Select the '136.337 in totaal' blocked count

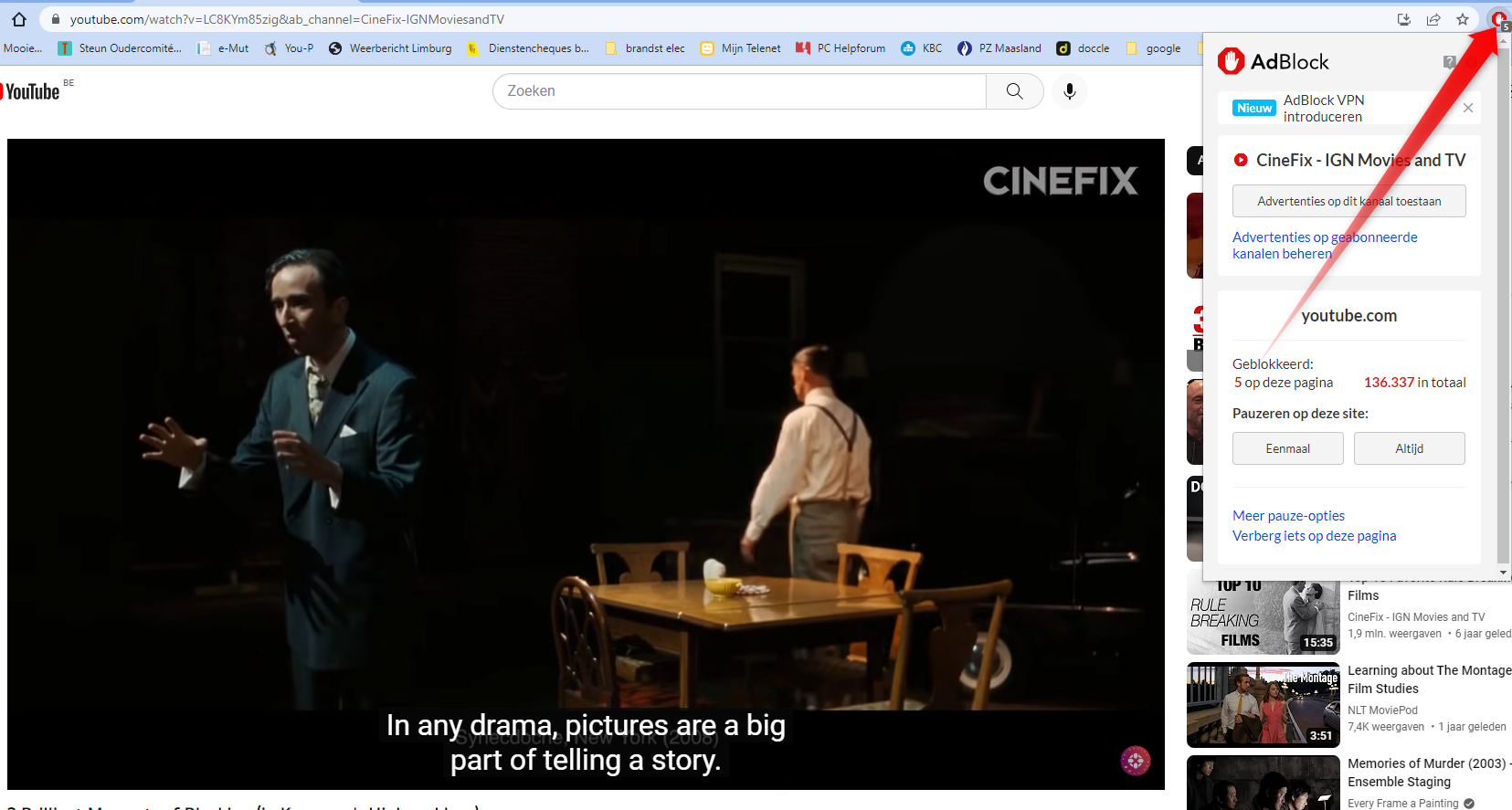[x=1415, y=383]
